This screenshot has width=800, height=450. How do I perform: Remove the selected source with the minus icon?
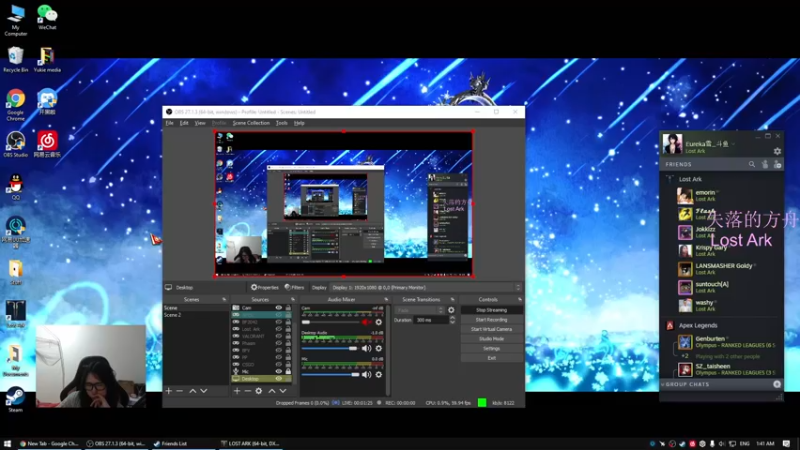click(247, 391)
